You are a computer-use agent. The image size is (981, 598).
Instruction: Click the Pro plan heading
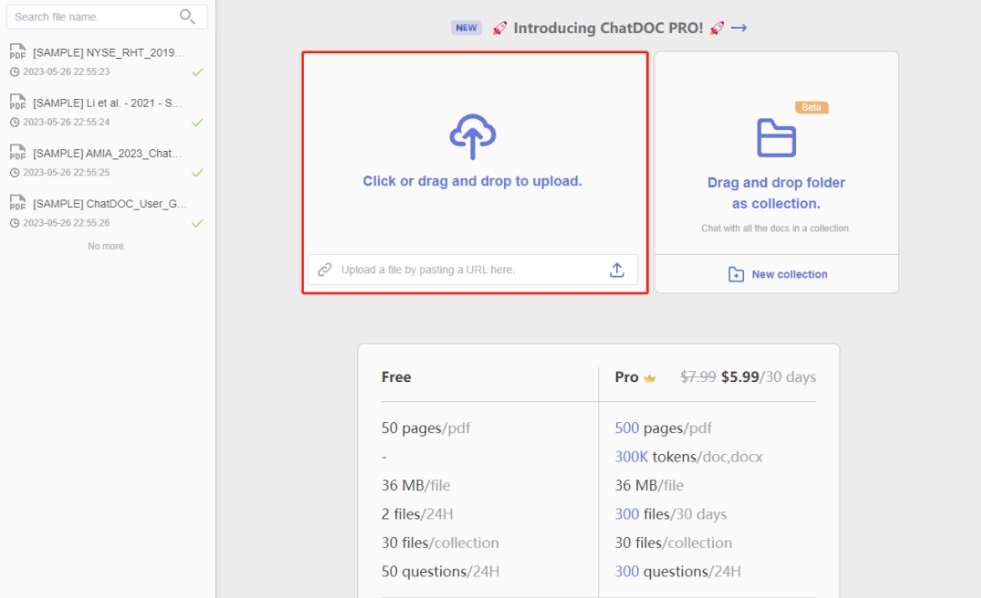(626, 377)
